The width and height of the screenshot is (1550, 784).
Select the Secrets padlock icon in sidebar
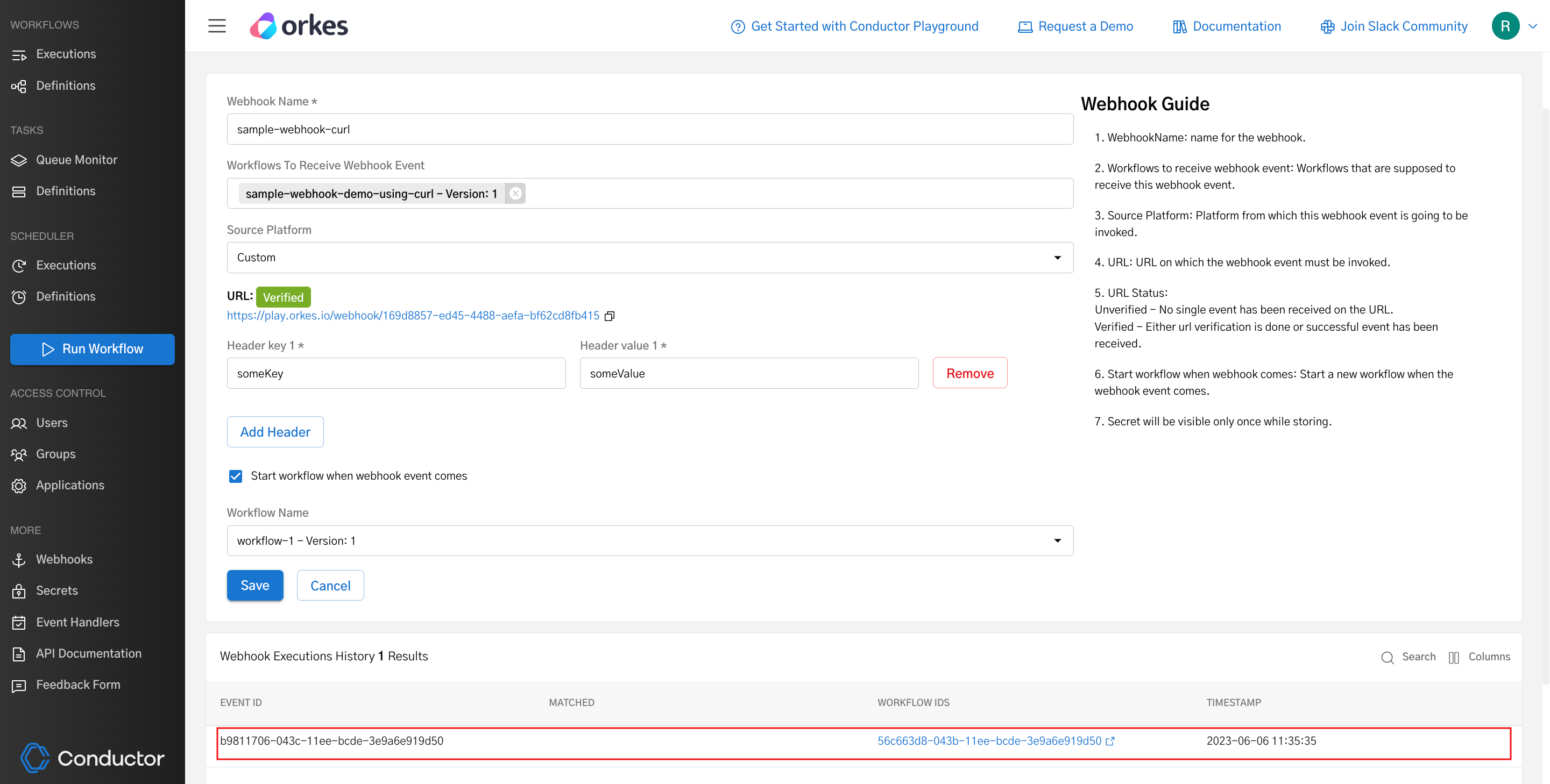(19, 590)
